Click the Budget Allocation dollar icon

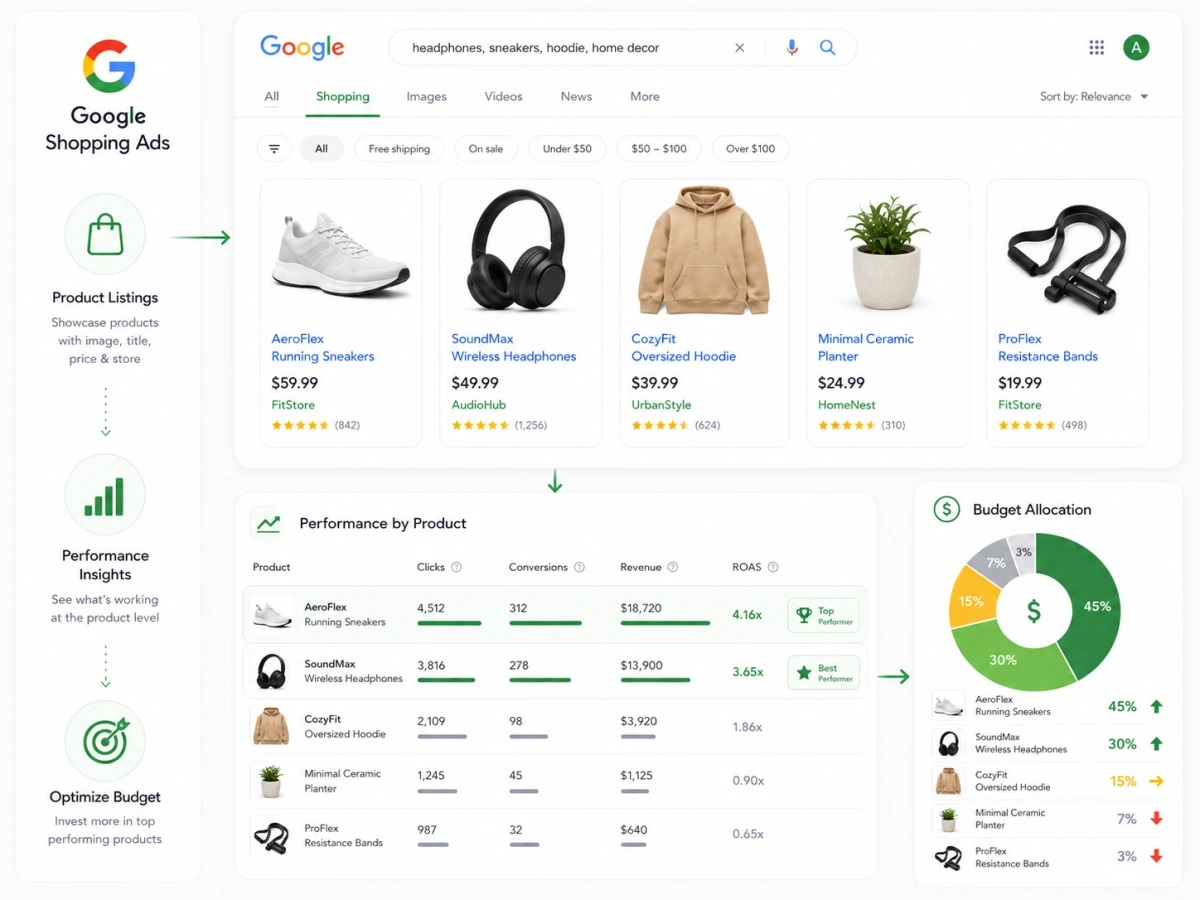click(x=946, y=509)
